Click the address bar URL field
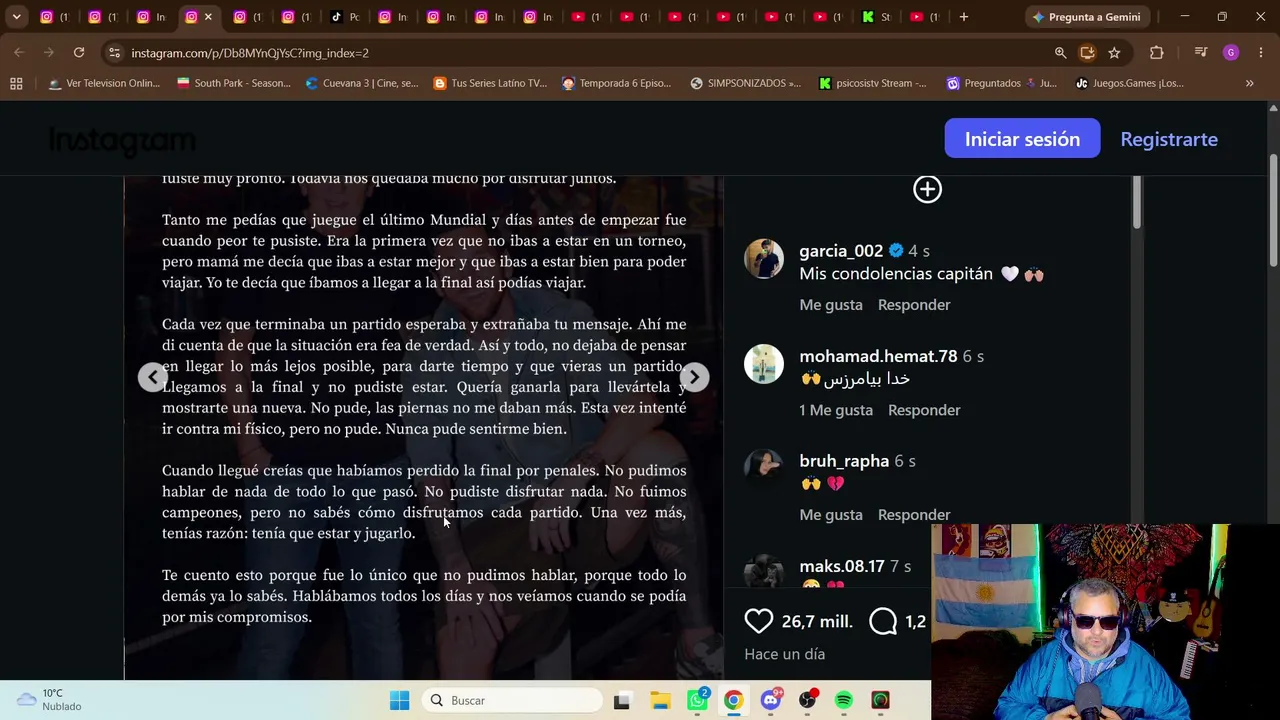The width and height of the screenshot is (1280, 720). pyautogui.click(x=580, y=52)
